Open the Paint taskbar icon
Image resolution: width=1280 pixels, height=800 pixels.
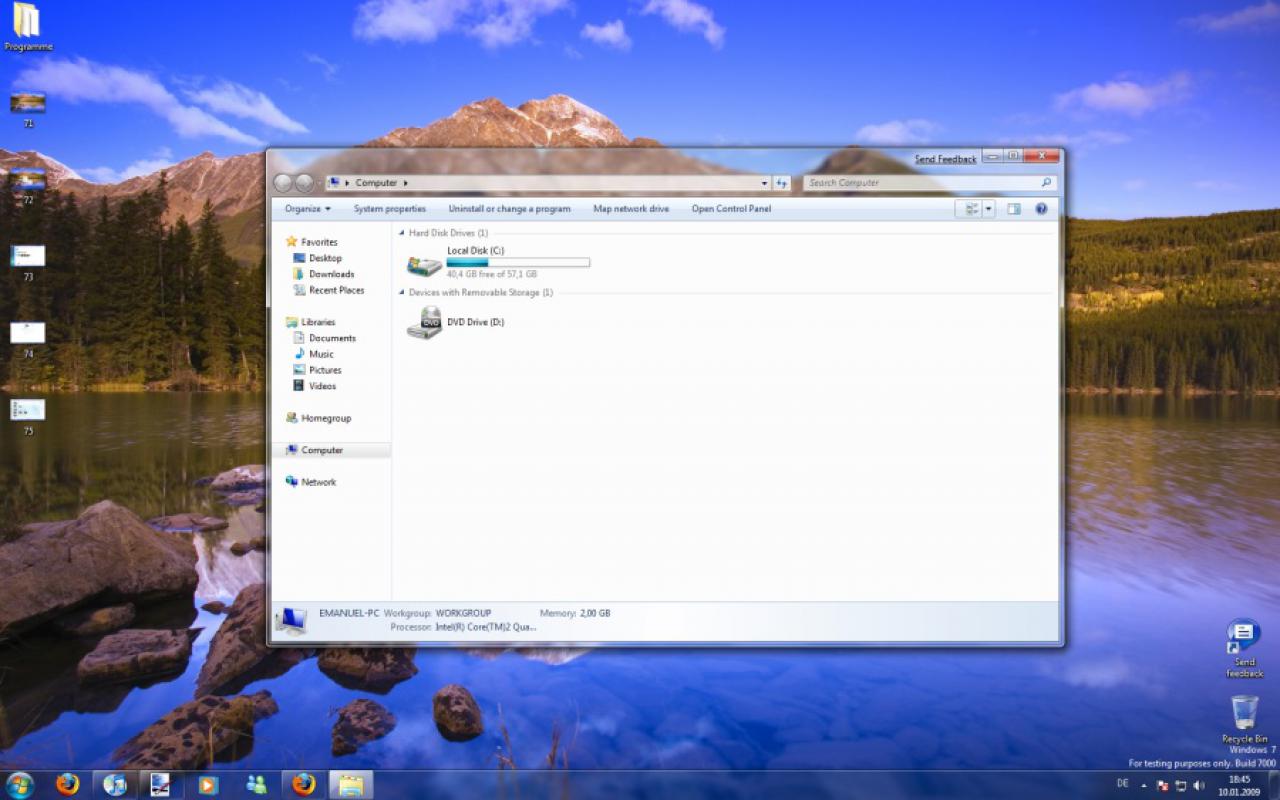160,784
